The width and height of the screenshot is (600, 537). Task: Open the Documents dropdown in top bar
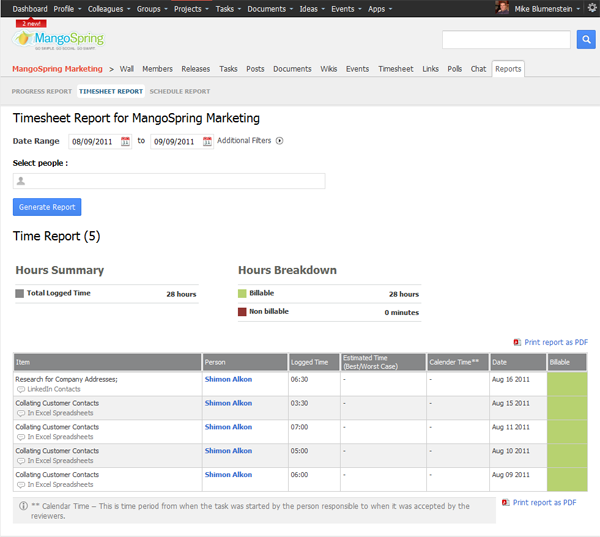tap(270, 9)
